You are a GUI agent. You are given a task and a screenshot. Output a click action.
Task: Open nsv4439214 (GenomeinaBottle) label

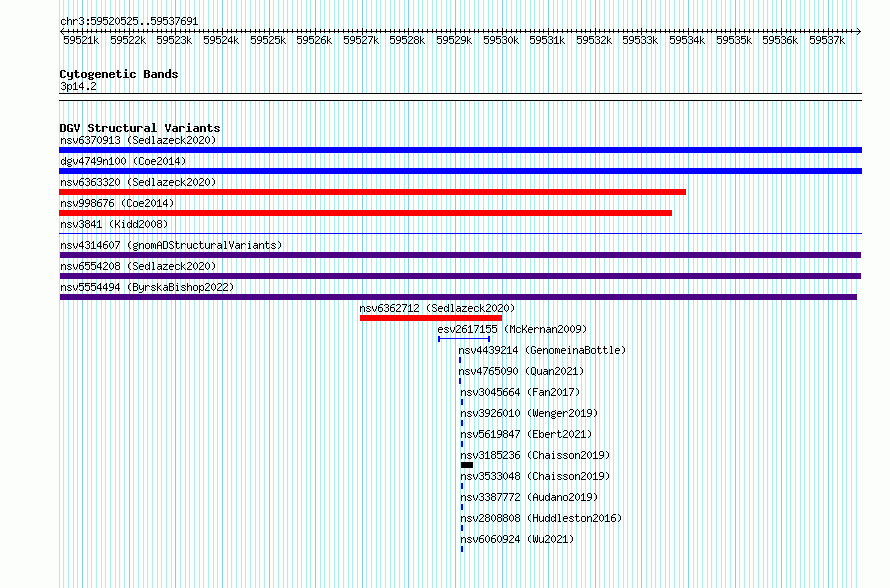click(x=542, y=350)
